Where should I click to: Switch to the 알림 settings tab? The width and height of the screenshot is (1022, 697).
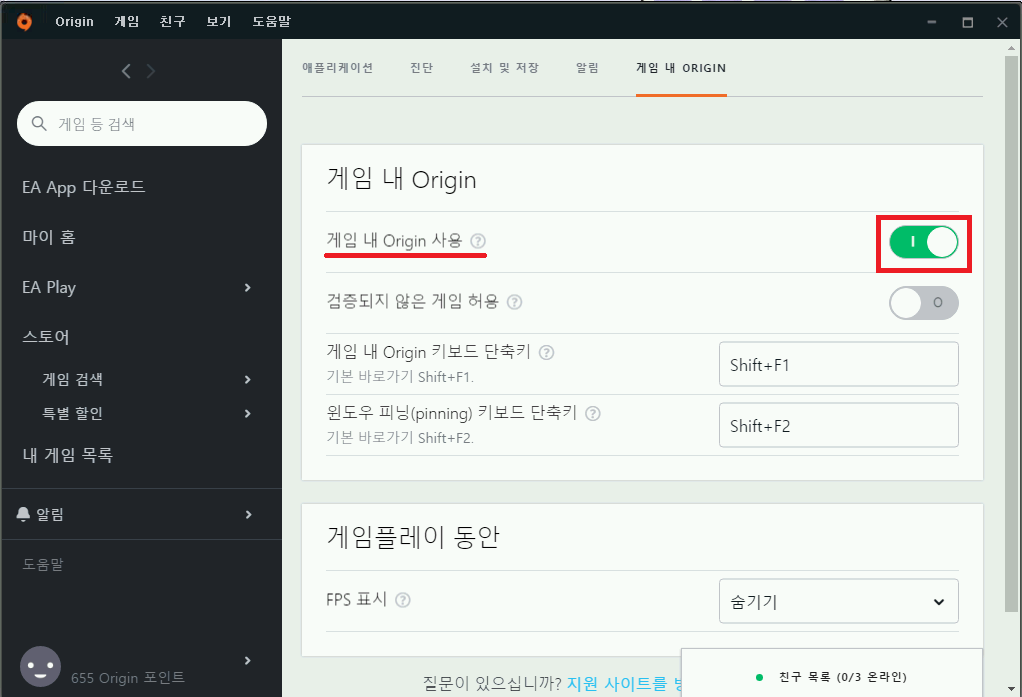[587, 68]
